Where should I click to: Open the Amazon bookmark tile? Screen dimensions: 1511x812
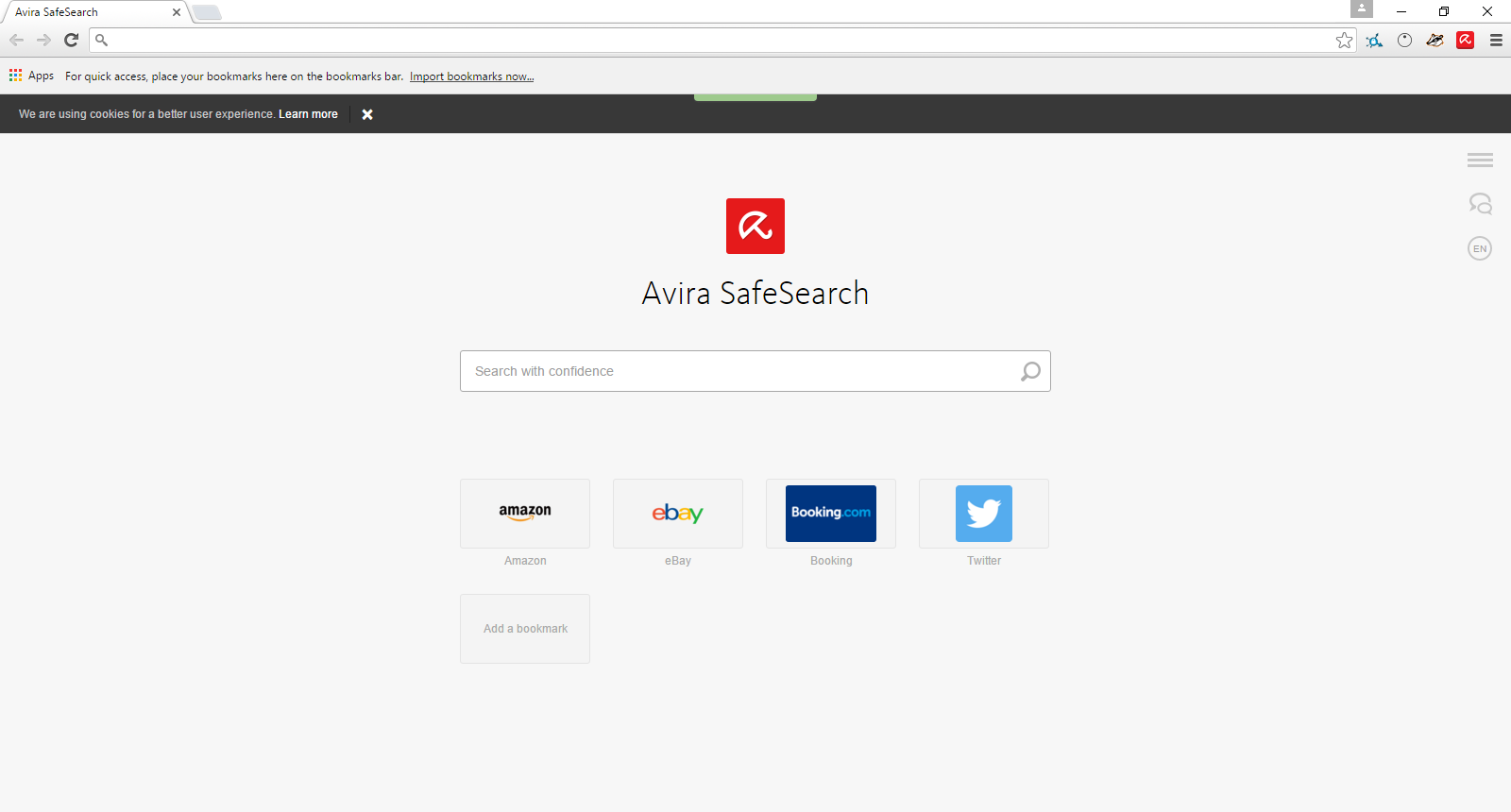pyautogui.click(x=525, y=514)
